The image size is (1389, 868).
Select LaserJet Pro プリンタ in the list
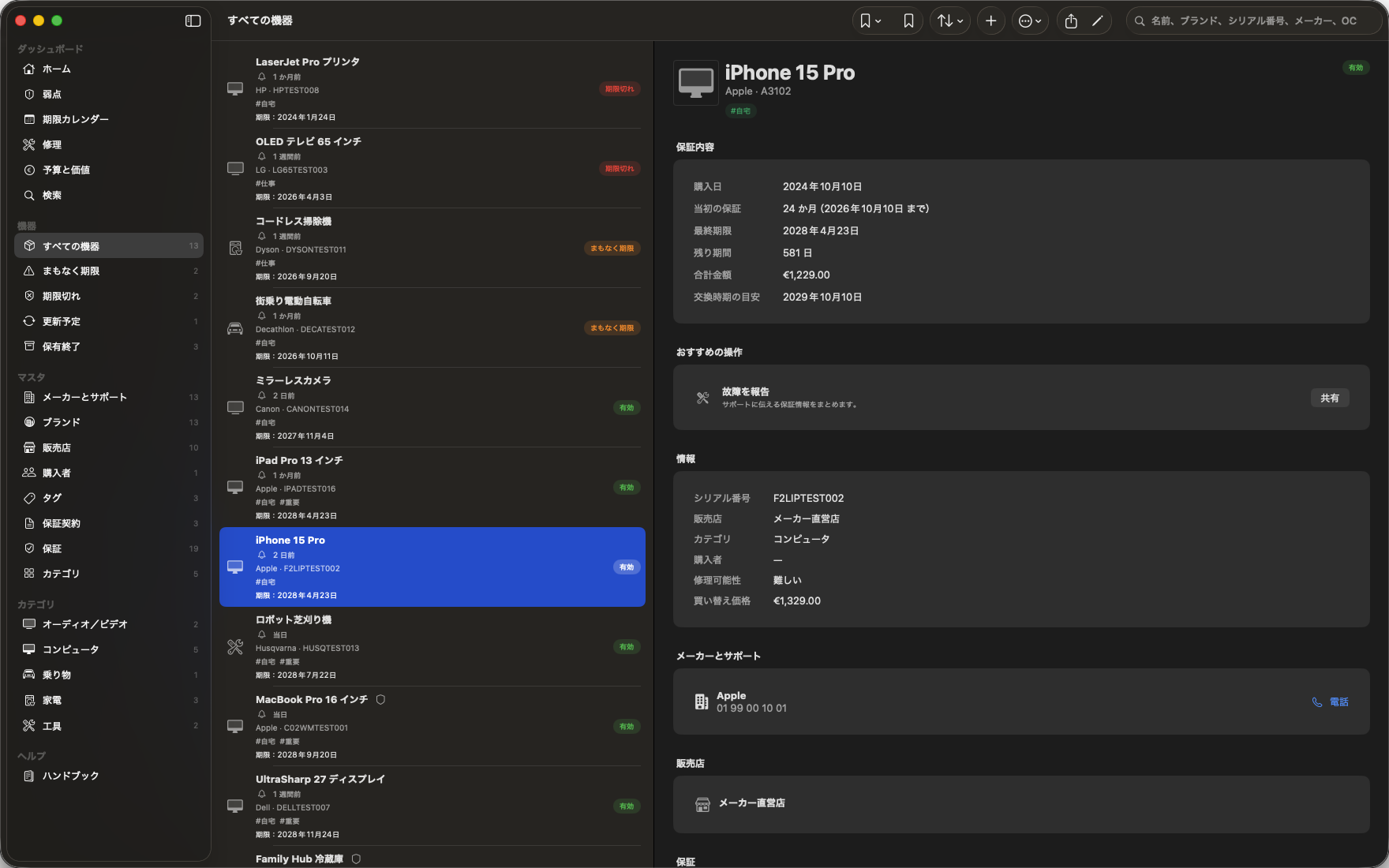[x=432, y=89]
